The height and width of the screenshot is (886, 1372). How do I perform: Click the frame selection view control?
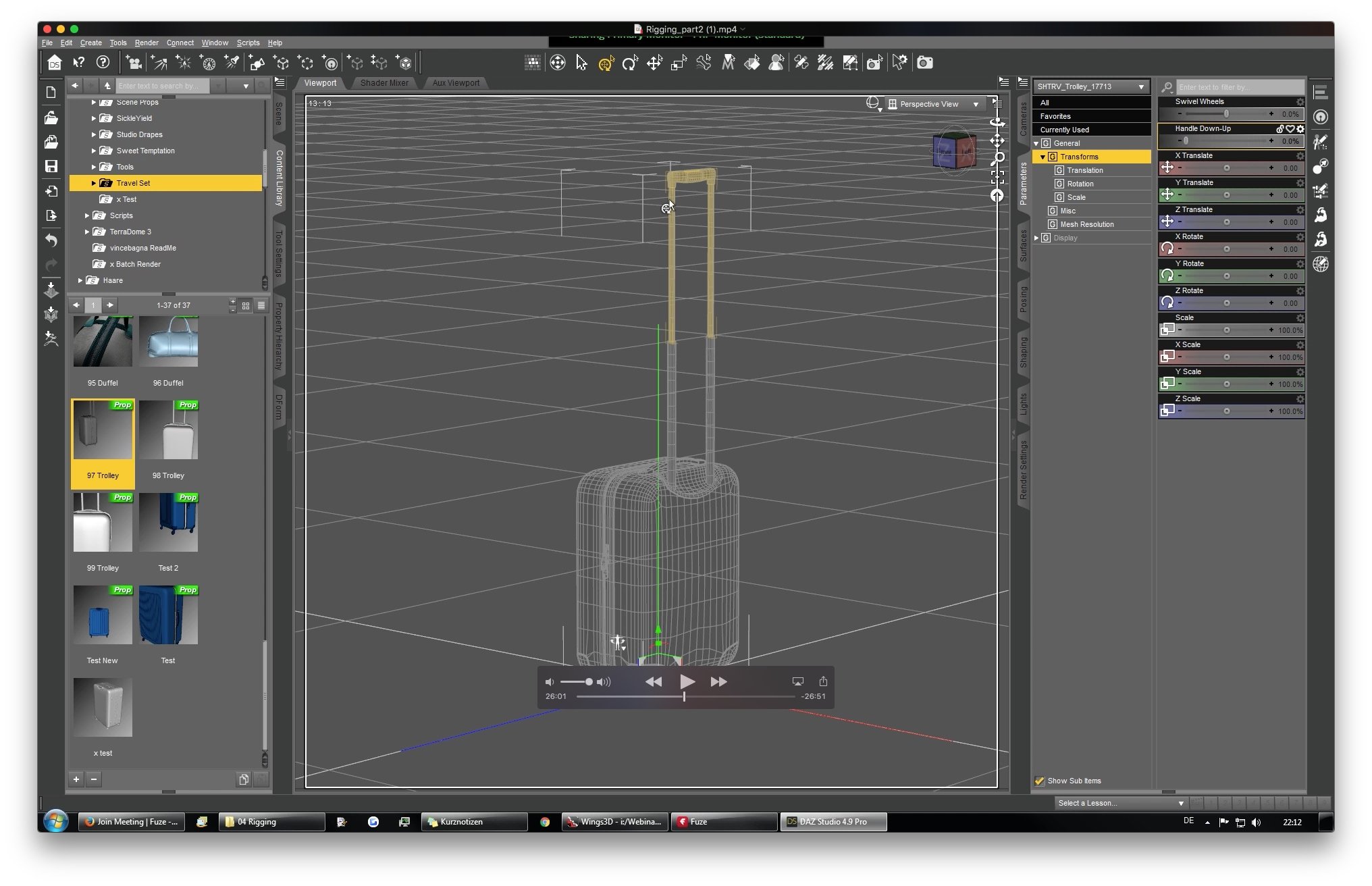click(x=997, y=177)
